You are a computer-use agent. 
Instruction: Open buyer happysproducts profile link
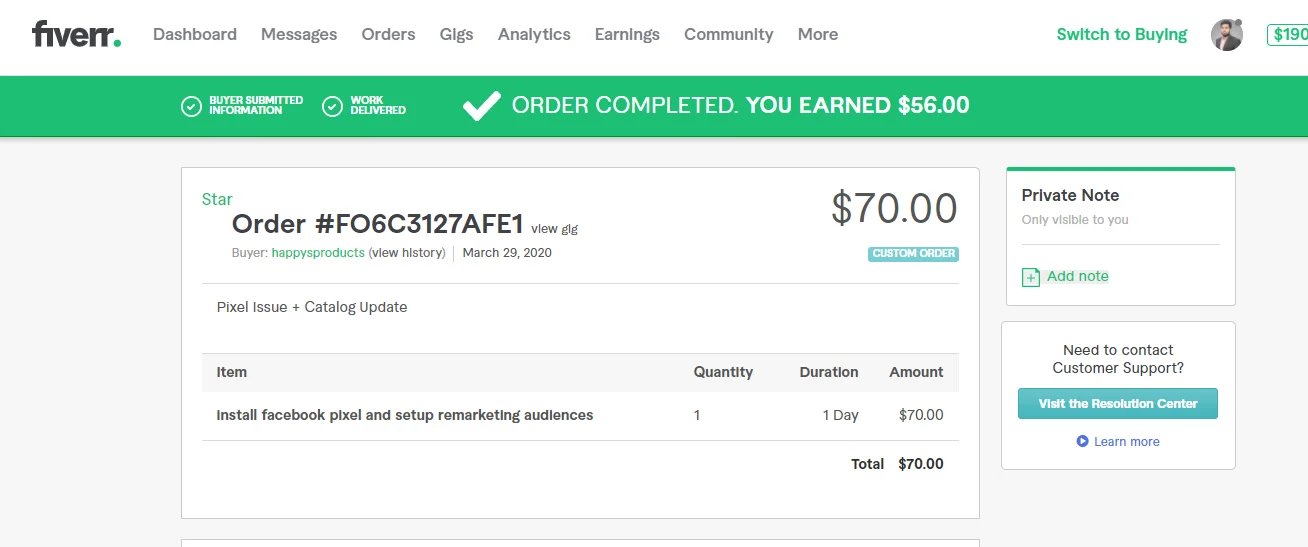coord(318,253)
